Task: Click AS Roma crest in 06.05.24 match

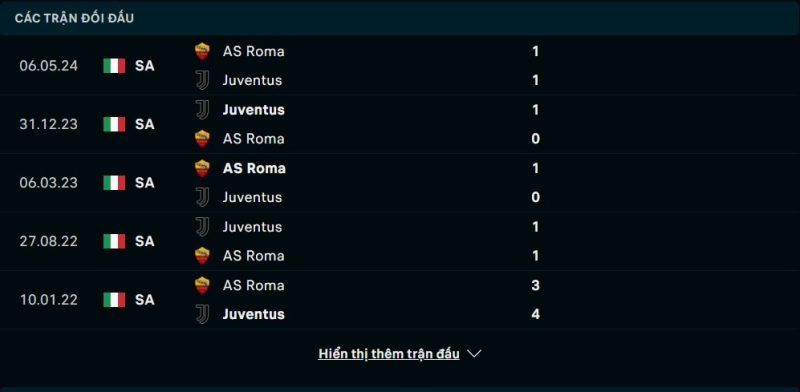Action: 202,51
